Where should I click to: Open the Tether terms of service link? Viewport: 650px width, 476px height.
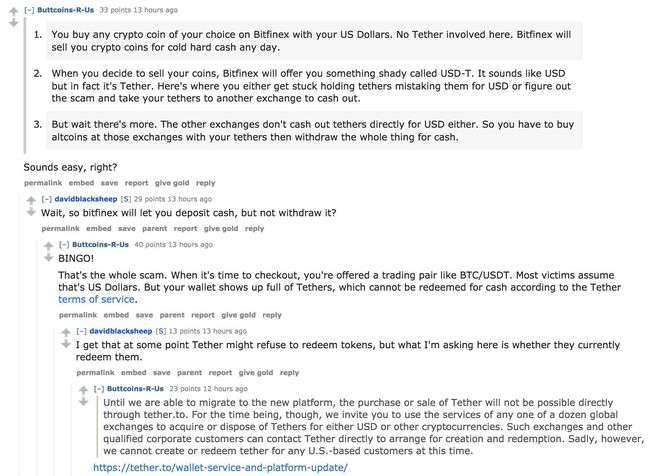click(x=97, y=299)
